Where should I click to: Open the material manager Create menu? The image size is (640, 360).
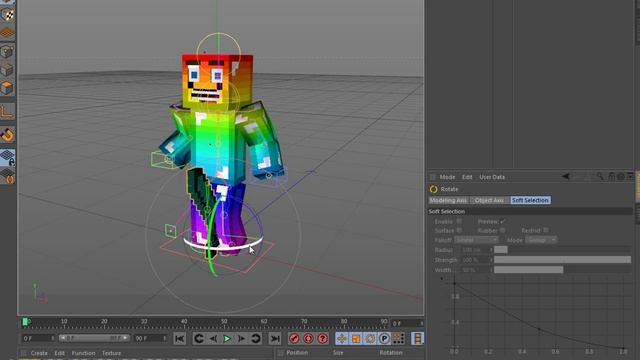[x=39, y=353]
